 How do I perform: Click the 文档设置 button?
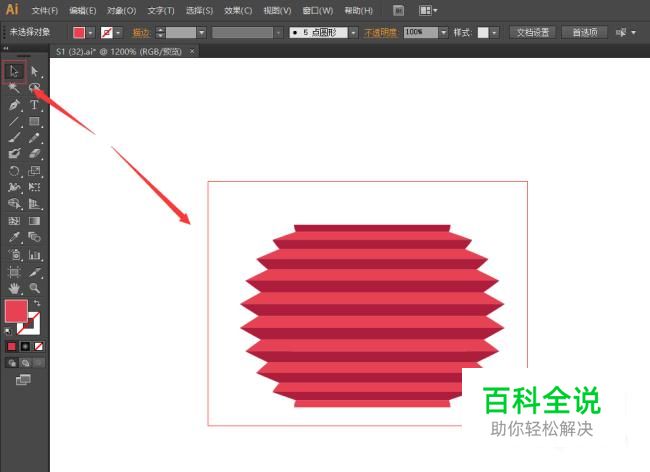[533, 32]
